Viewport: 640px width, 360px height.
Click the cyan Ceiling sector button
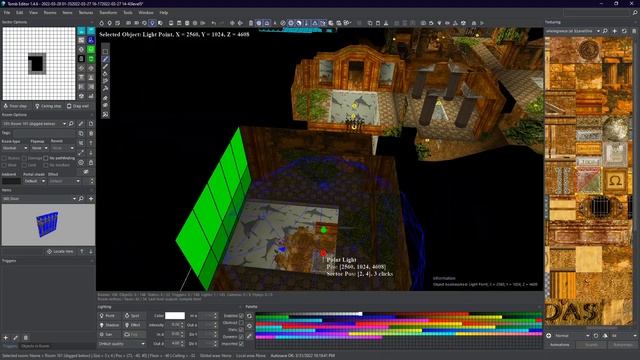click(x=91, y=31)
